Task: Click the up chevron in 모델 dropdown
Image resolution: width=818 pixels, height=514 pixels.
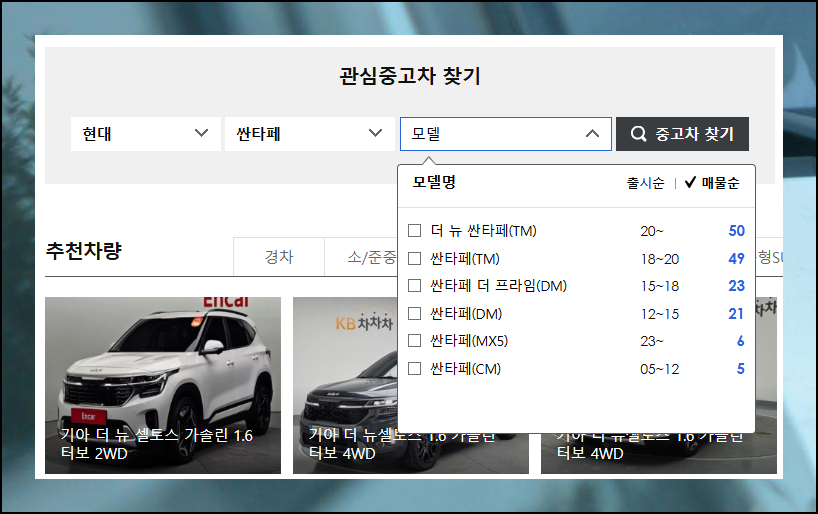Action: (x=592, y=134)
